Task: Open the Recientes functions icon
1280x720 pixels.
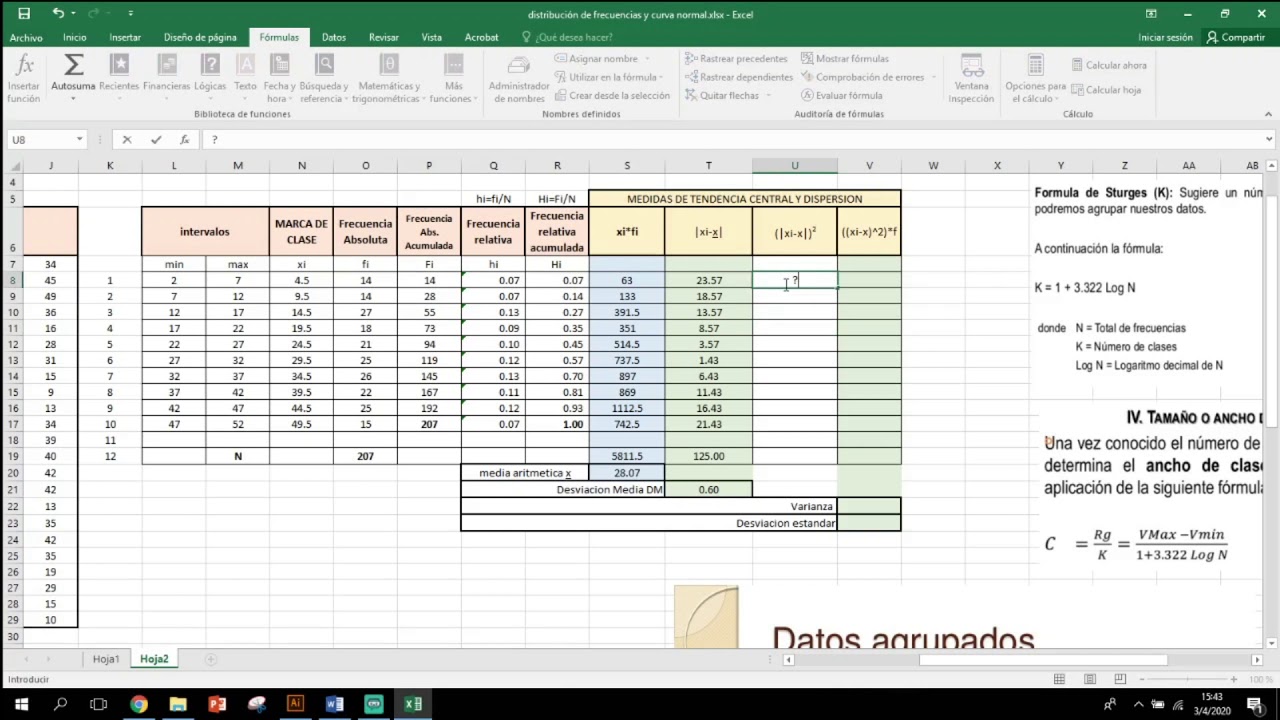Action: click(119, 66)
